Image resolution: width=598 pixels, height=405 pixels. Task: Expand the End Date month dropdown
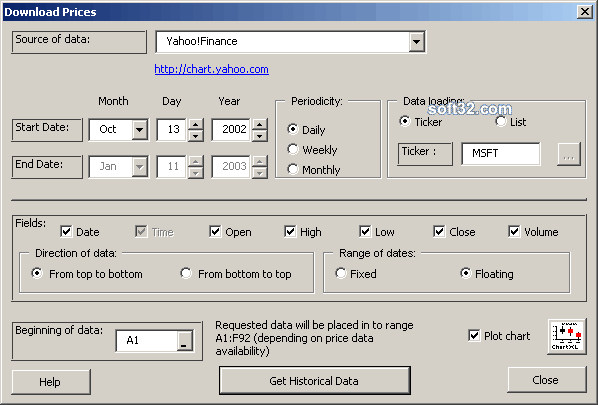pyautogui.click(x=140, y=166)
